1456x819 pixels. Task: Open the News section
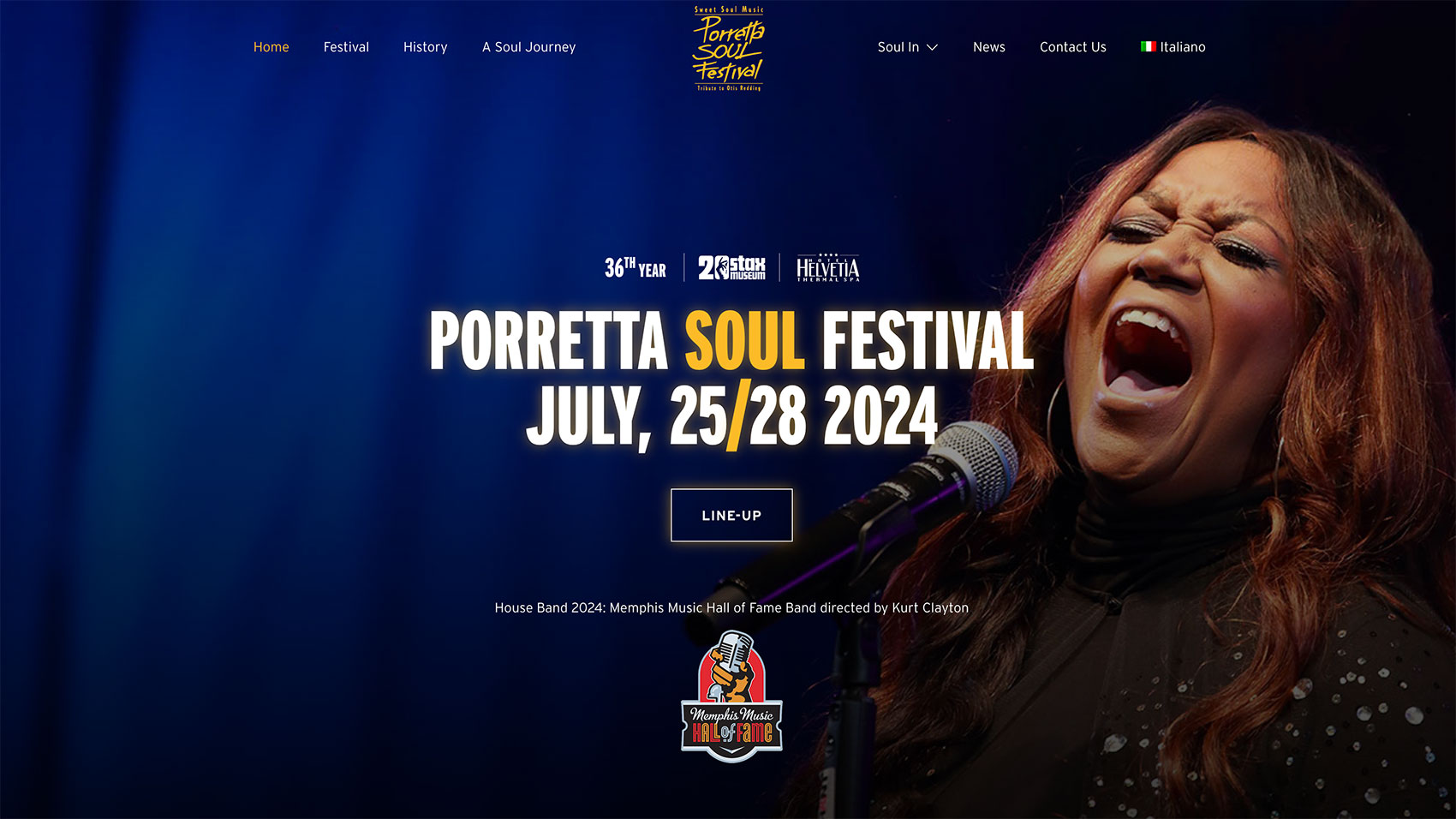tap(988, 47)
